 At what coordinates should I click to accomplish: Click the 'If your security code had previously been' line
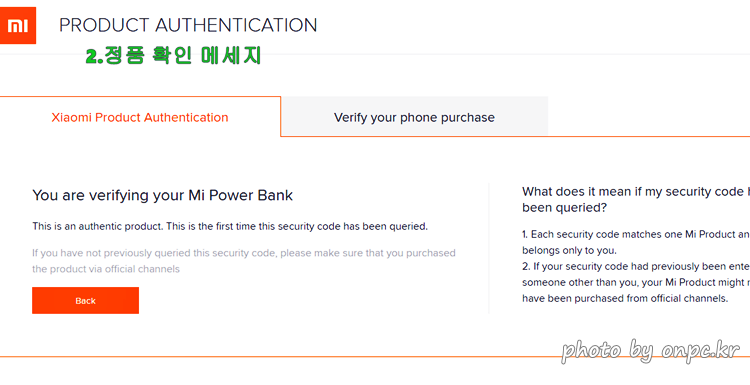(636, 266)
